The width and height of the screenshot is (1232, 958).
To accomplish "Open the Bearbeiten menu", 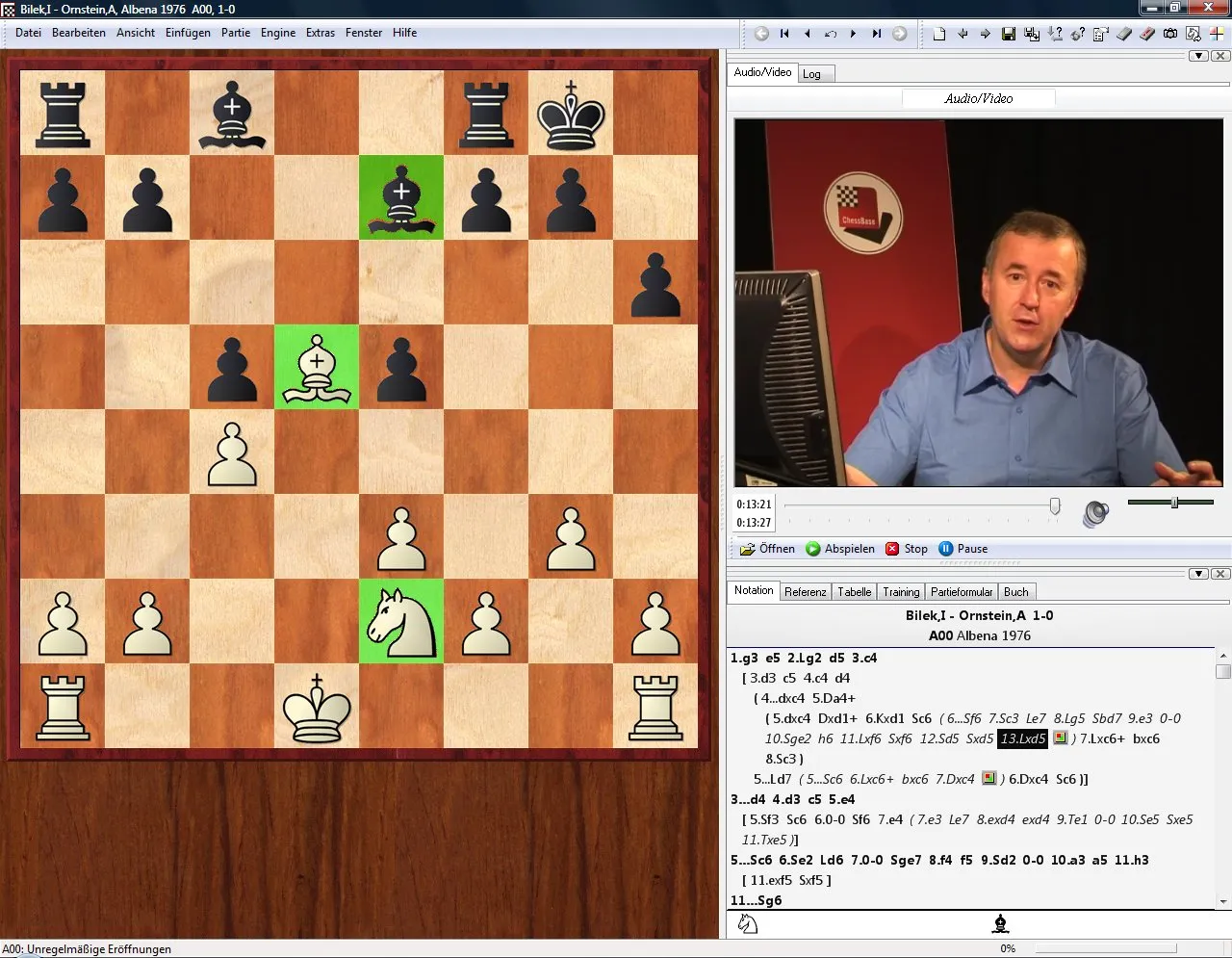I will pos(79,33).
